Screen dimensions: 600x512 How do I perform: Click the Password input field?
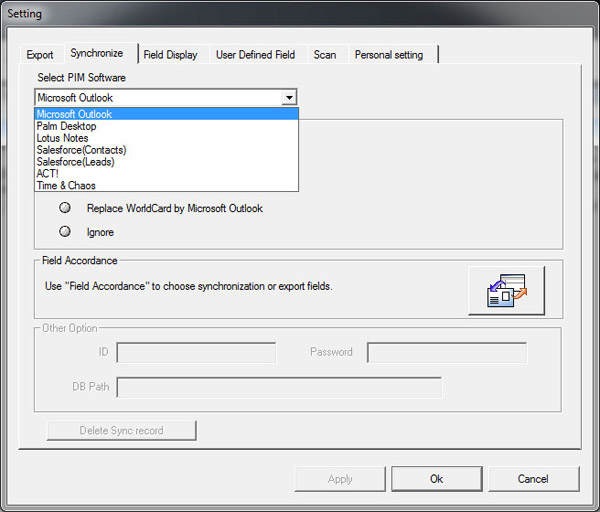pyautogui.click(x=447, y=352)
